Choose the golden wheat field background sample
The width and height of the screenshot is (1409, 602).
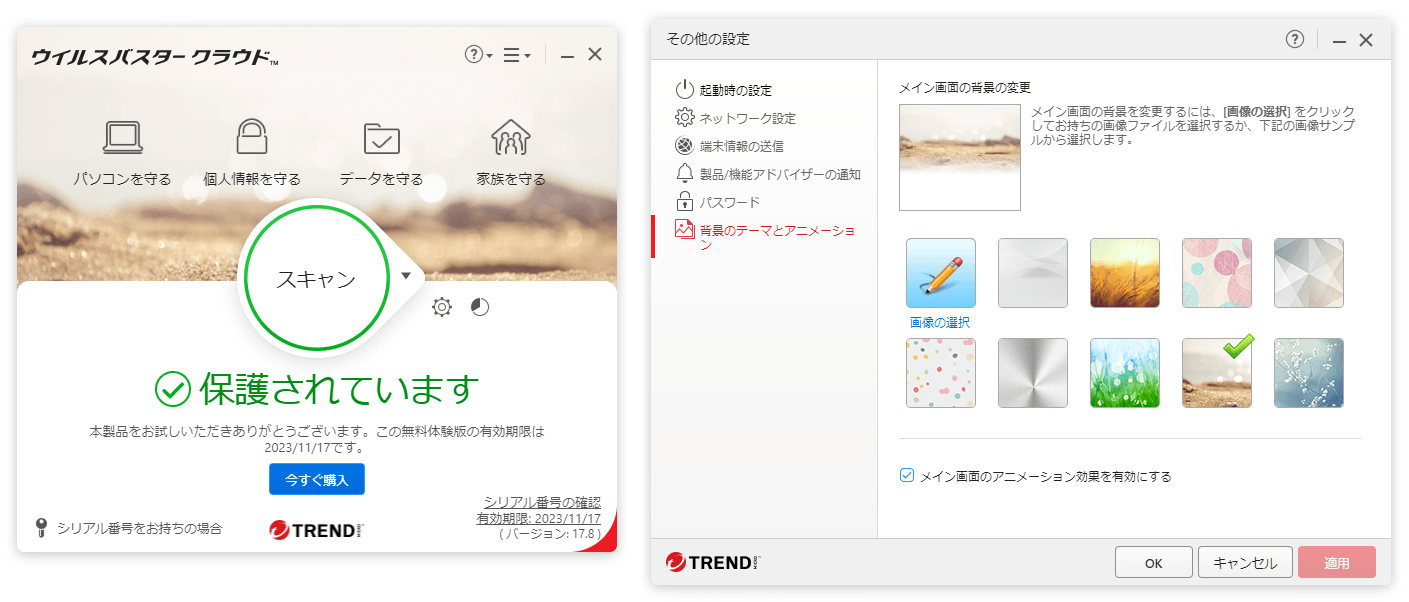(x=1125, y=273)
